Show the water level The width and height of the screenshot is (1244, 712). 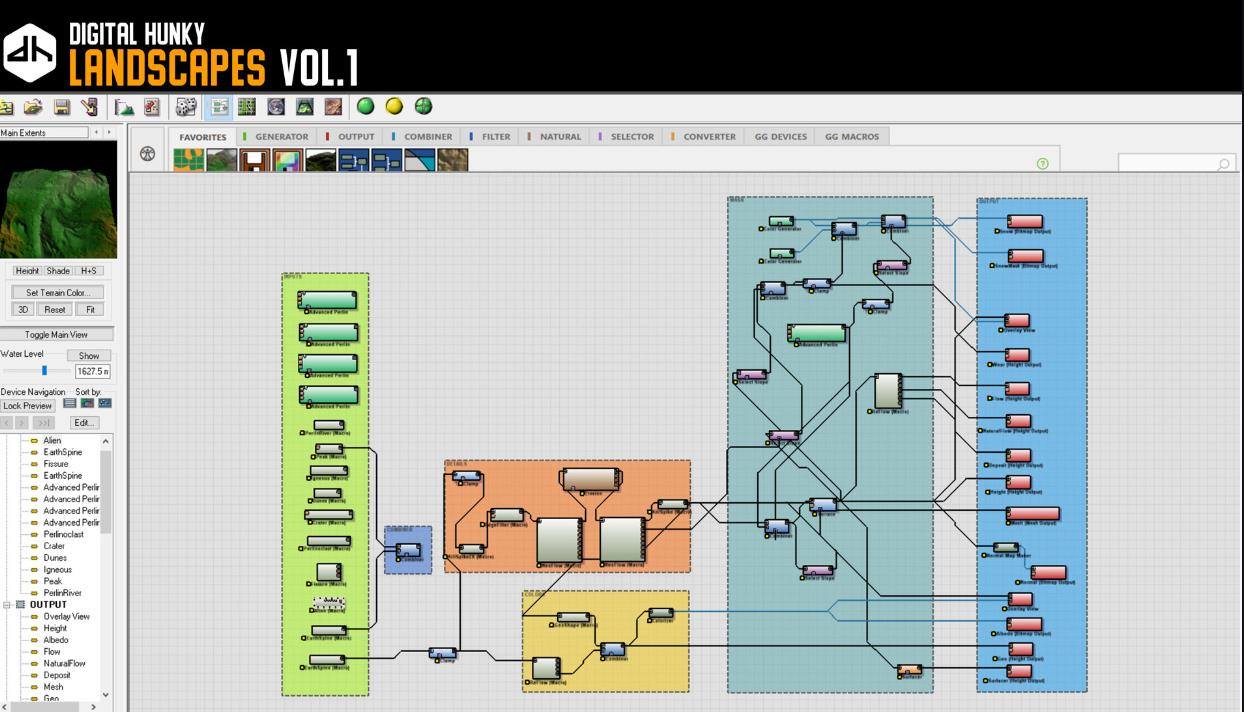coord(89,356)
